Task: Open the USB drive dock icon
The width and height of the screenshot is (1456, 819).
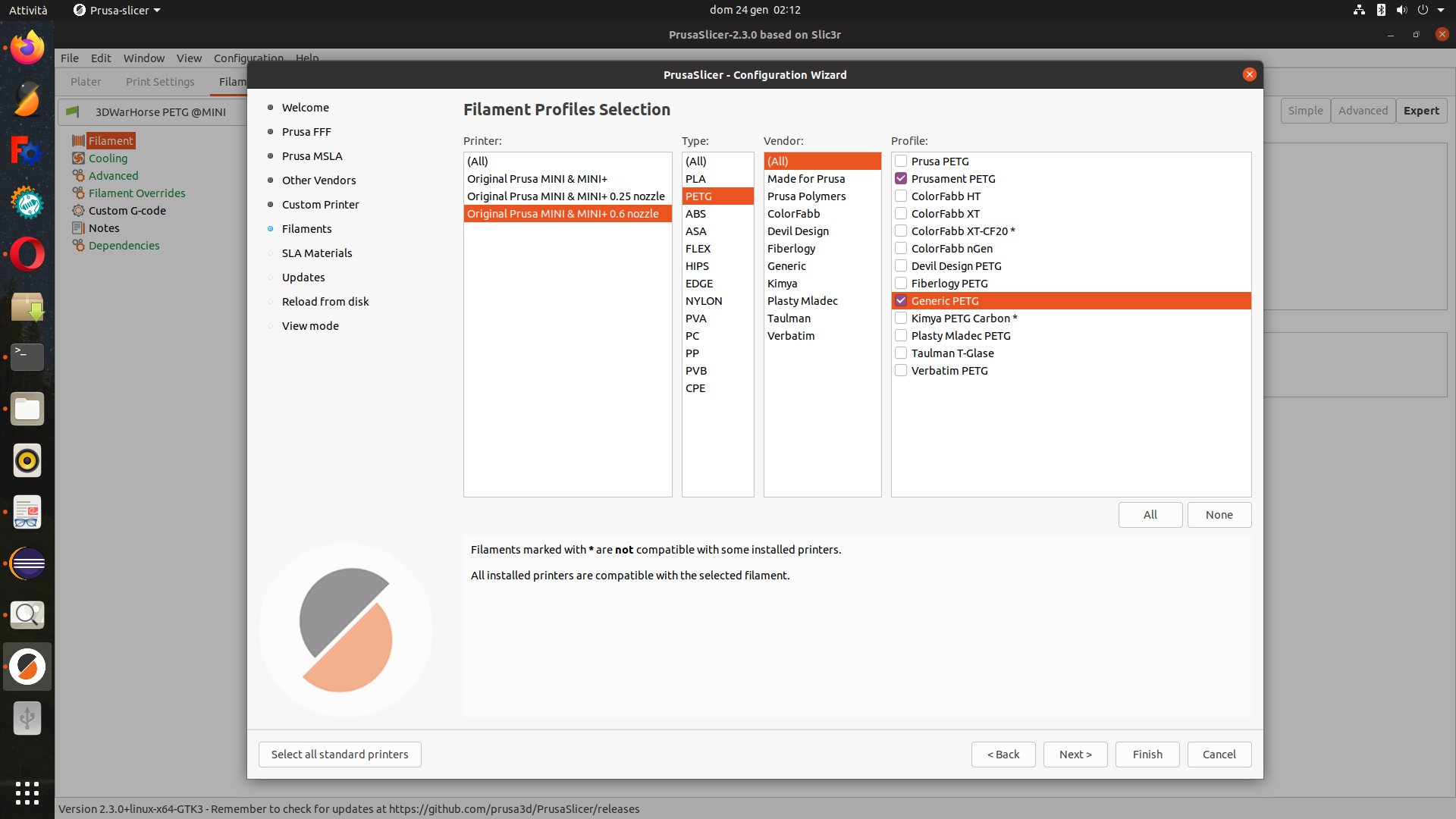Action: 27,718
